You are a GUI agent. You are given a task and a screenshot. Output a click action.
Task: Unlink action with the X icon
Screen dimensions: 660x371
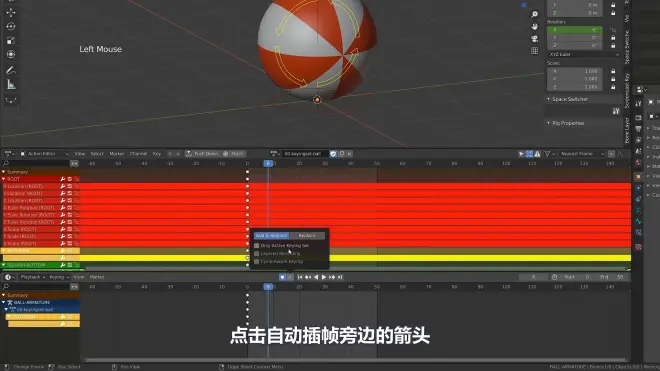coord(349,154)
